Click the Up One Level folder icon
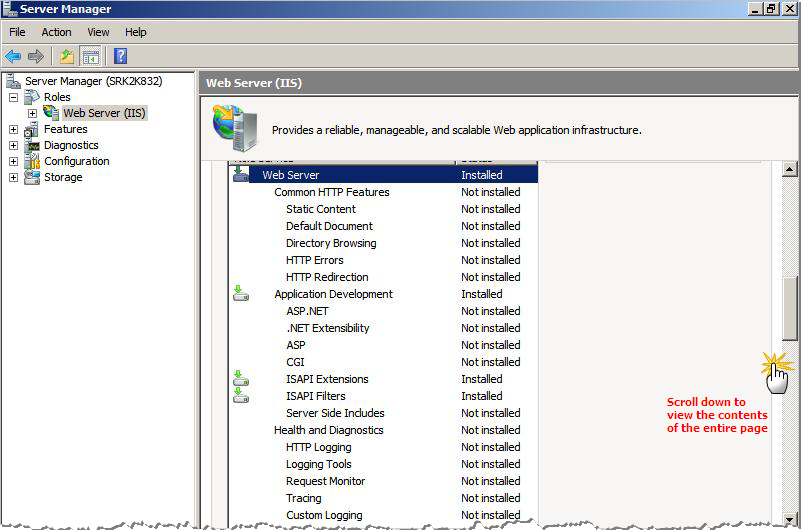 (66, 56)
